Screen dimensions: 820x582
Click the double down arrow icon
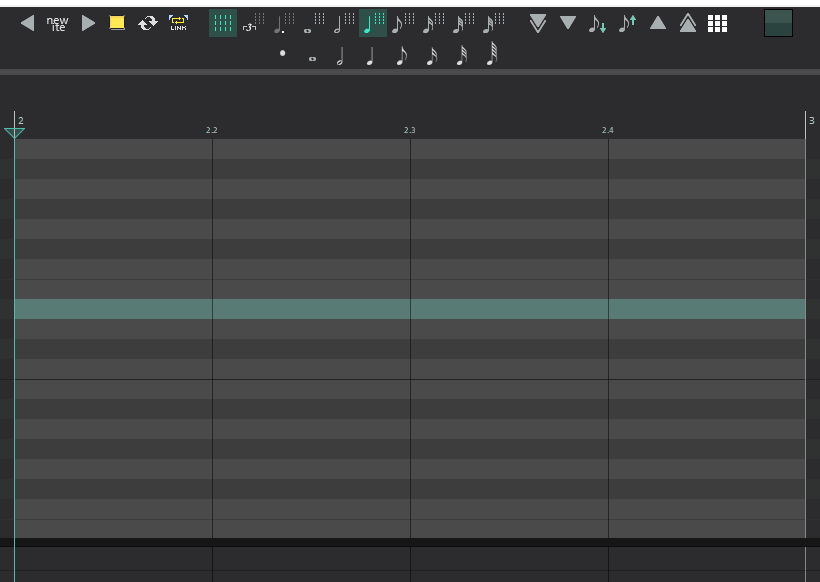click(x=538, y=23)
